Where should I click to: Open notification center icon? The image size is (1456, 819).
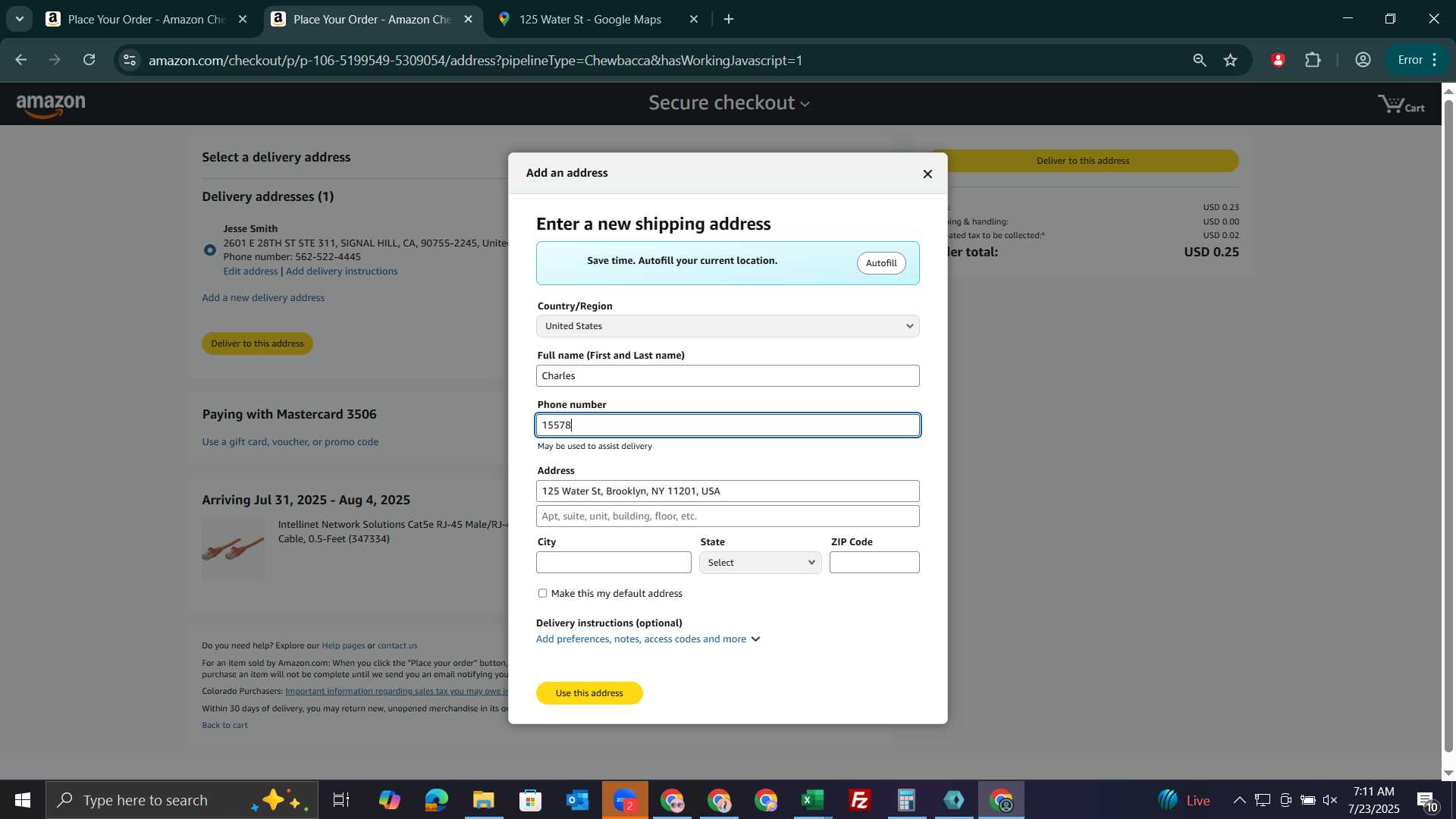pos(1427,801)
